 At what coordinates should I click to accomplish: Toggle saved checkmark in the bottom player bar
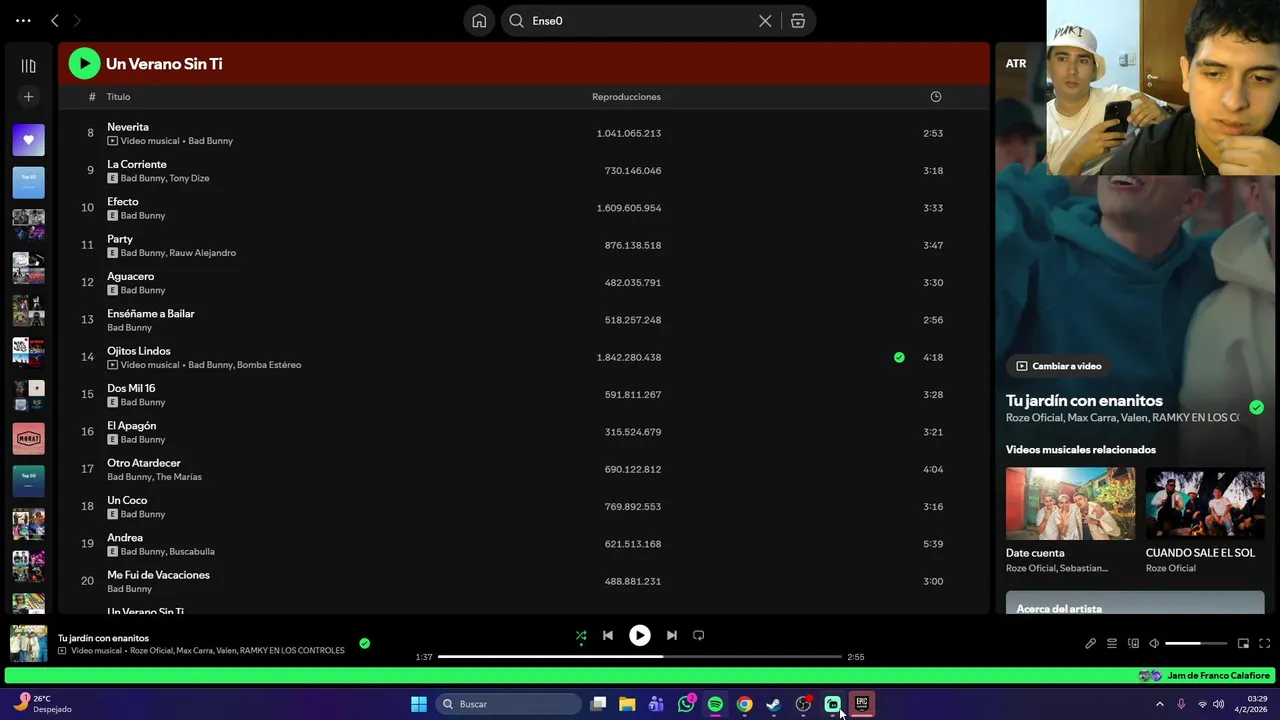point(364,643)
